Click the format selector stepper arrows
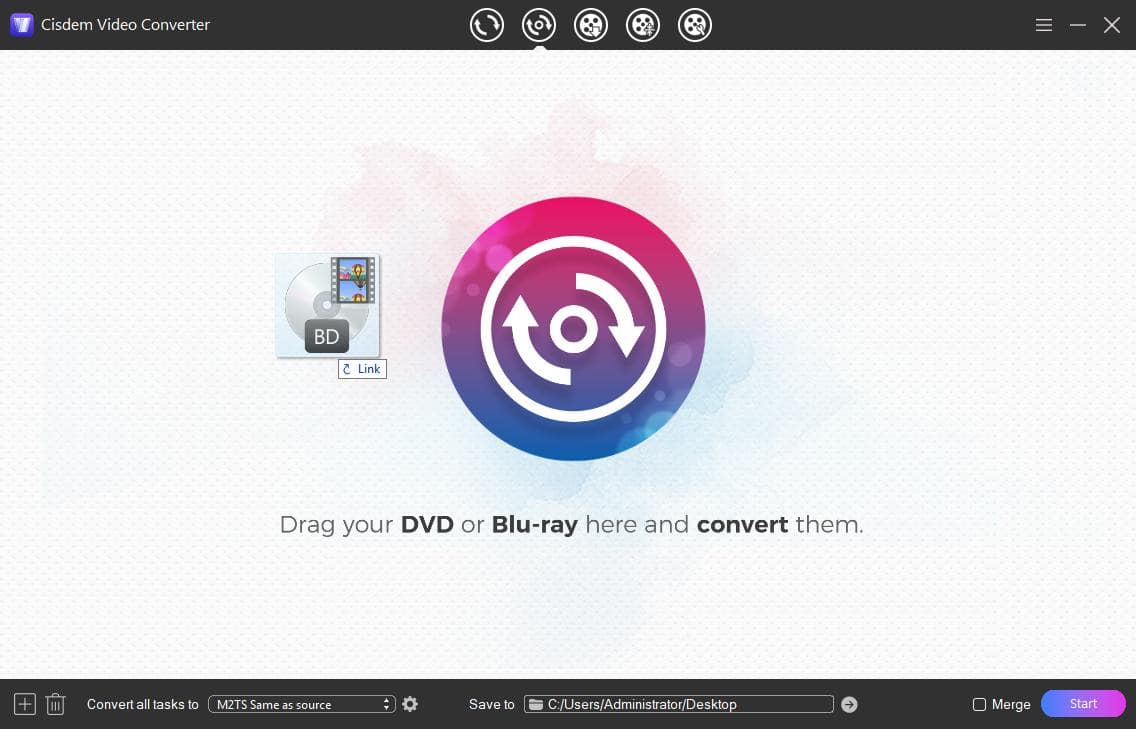 [386, 704]
